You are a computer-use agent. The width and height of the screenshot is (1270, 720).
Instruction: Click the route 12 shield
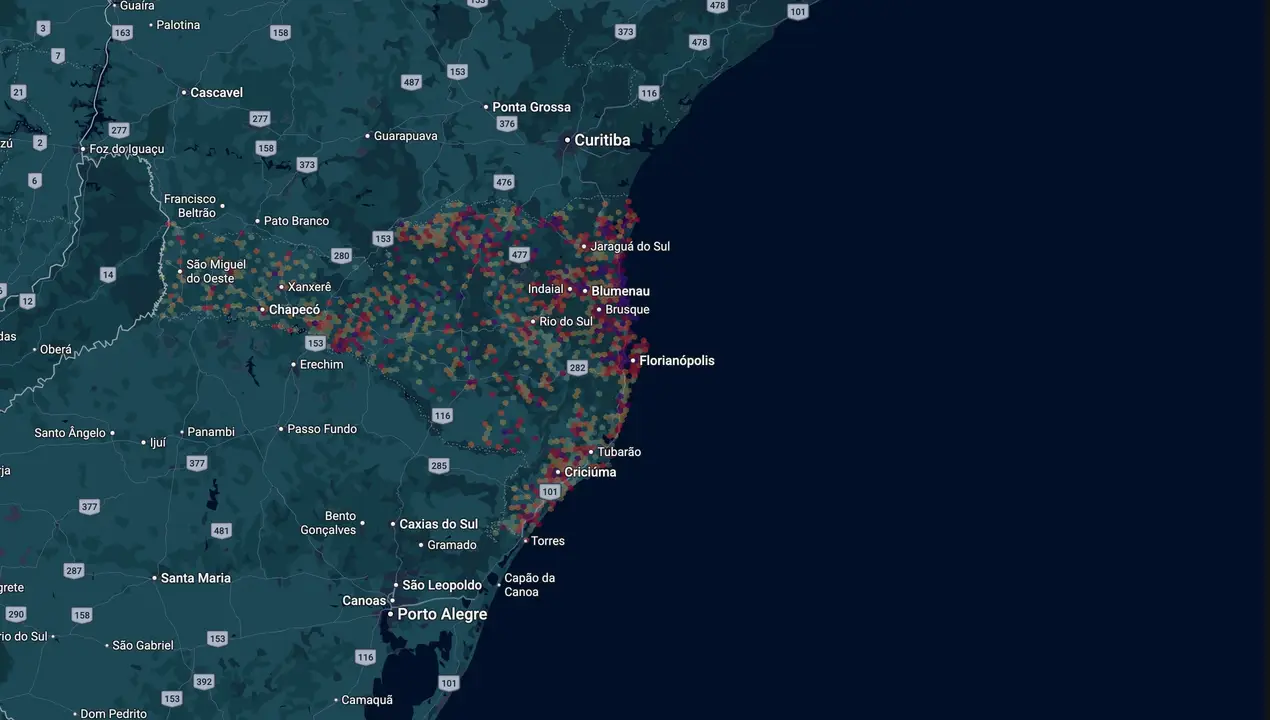[x=27, y=301]
